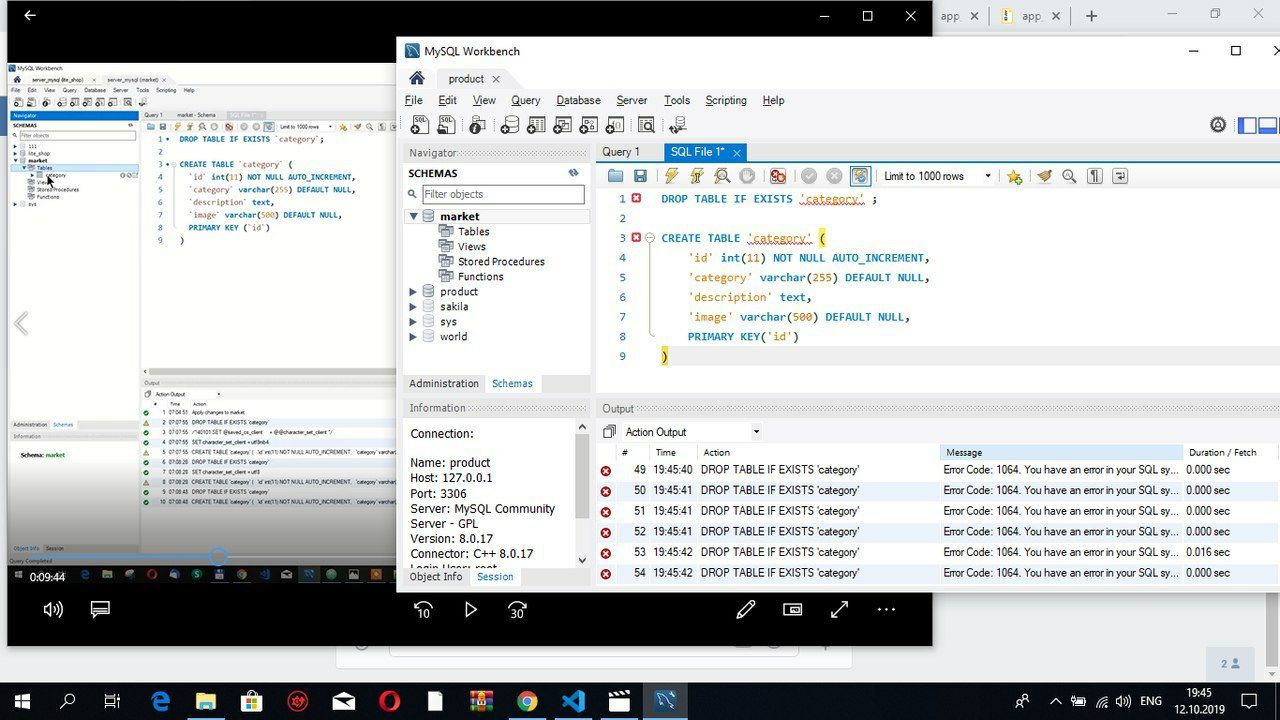Switch to Administration tab in Navigator

click(444, 383)
